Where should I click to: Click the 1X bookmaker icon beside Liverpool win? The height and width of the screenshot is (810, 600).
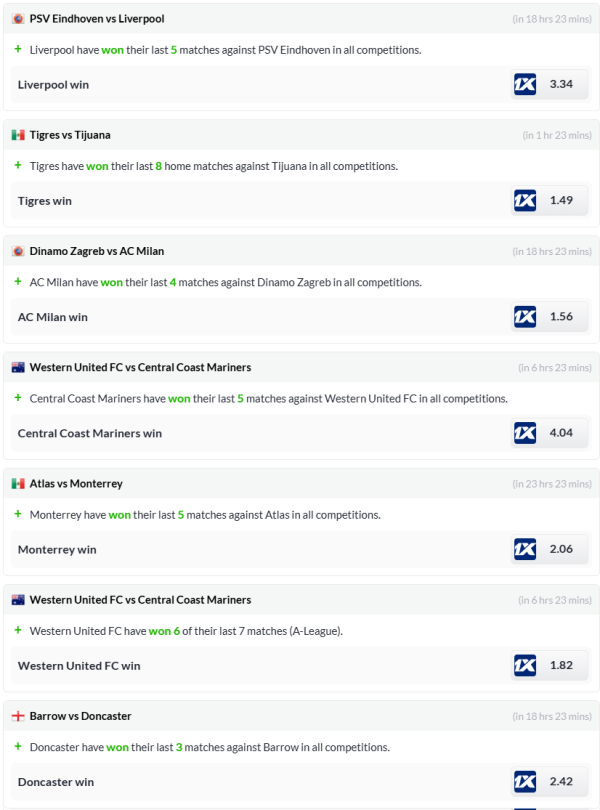pyautogui.click(x=525, y=84)
